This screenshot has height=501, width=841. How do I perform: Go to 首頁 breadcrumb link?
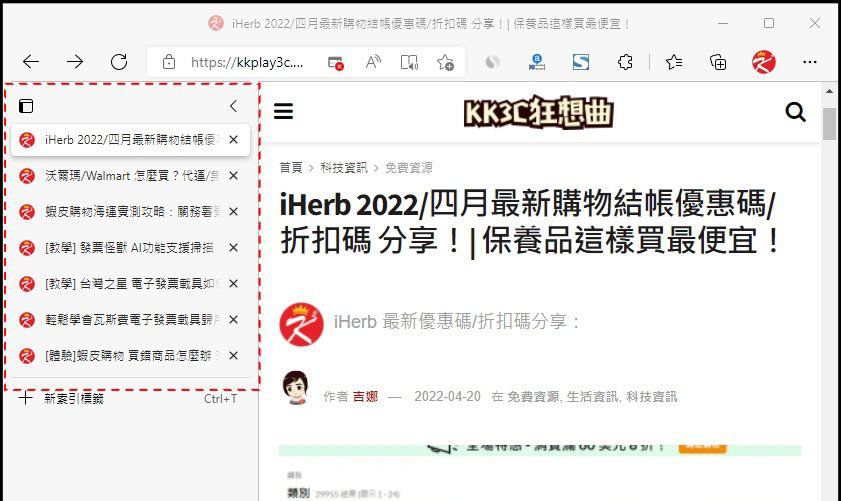click(x=291, y=168)
